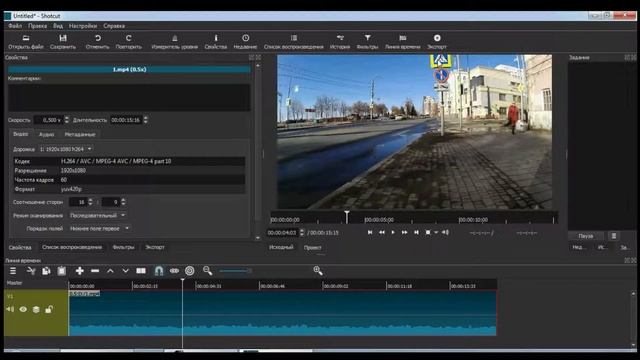640x360 pixels.
Task: Open Filters from the top toolbar
Action: coord(367,42)
